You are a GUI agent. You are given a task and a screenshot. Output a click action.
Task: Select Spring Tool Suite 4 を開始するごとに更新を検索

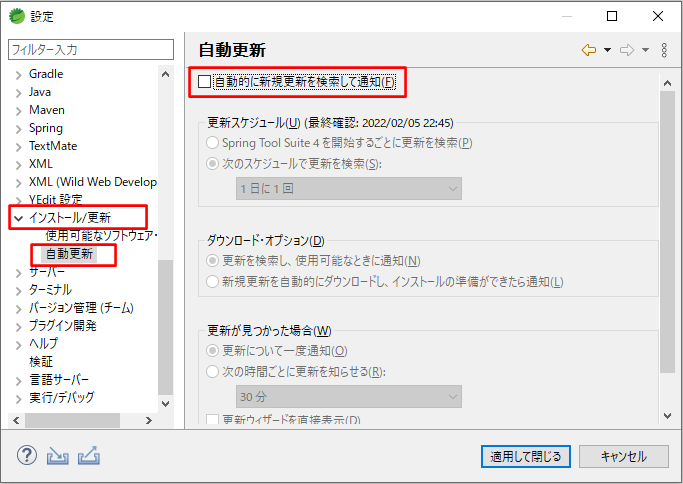pos(212,142)
